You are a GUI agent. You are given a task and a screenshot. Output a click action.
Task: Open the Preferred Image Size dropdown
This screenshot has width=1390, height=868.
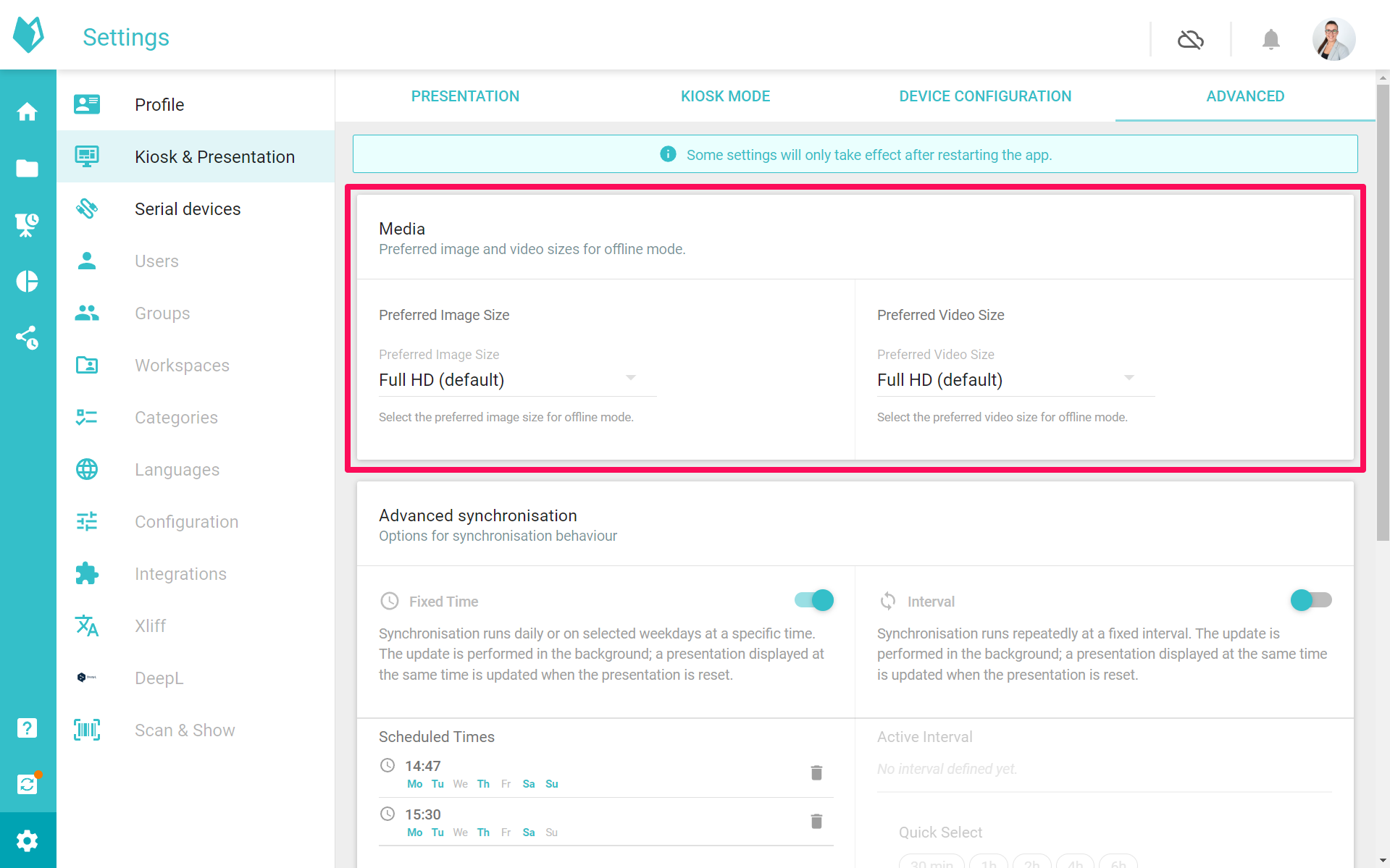click(517, 379)
